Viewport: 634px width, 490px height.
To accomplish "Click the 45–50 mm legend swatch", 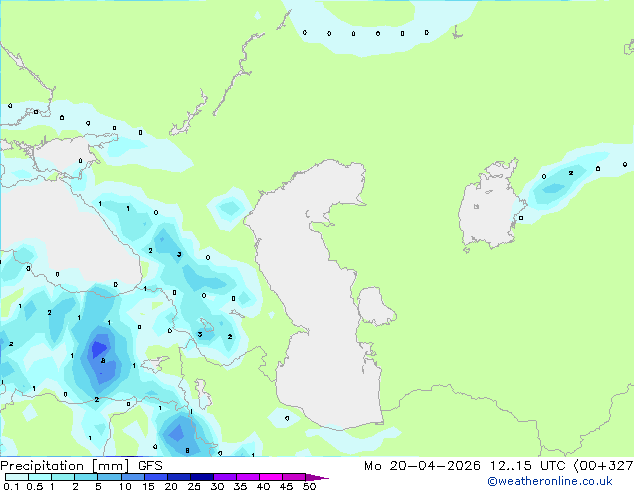I will point(294,477).
